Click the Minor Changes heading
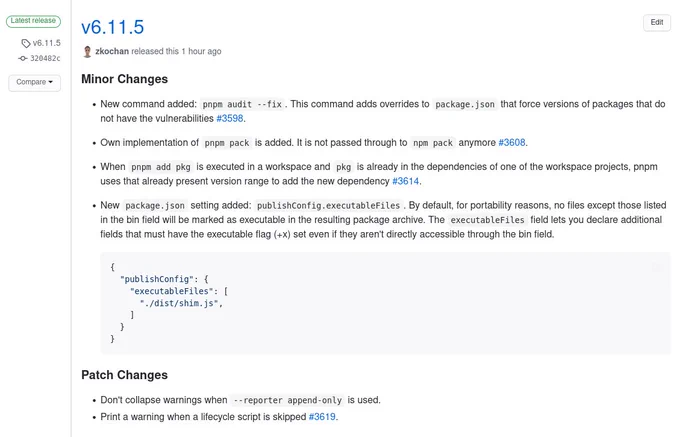The image size is (680, 437). (124, 79)
